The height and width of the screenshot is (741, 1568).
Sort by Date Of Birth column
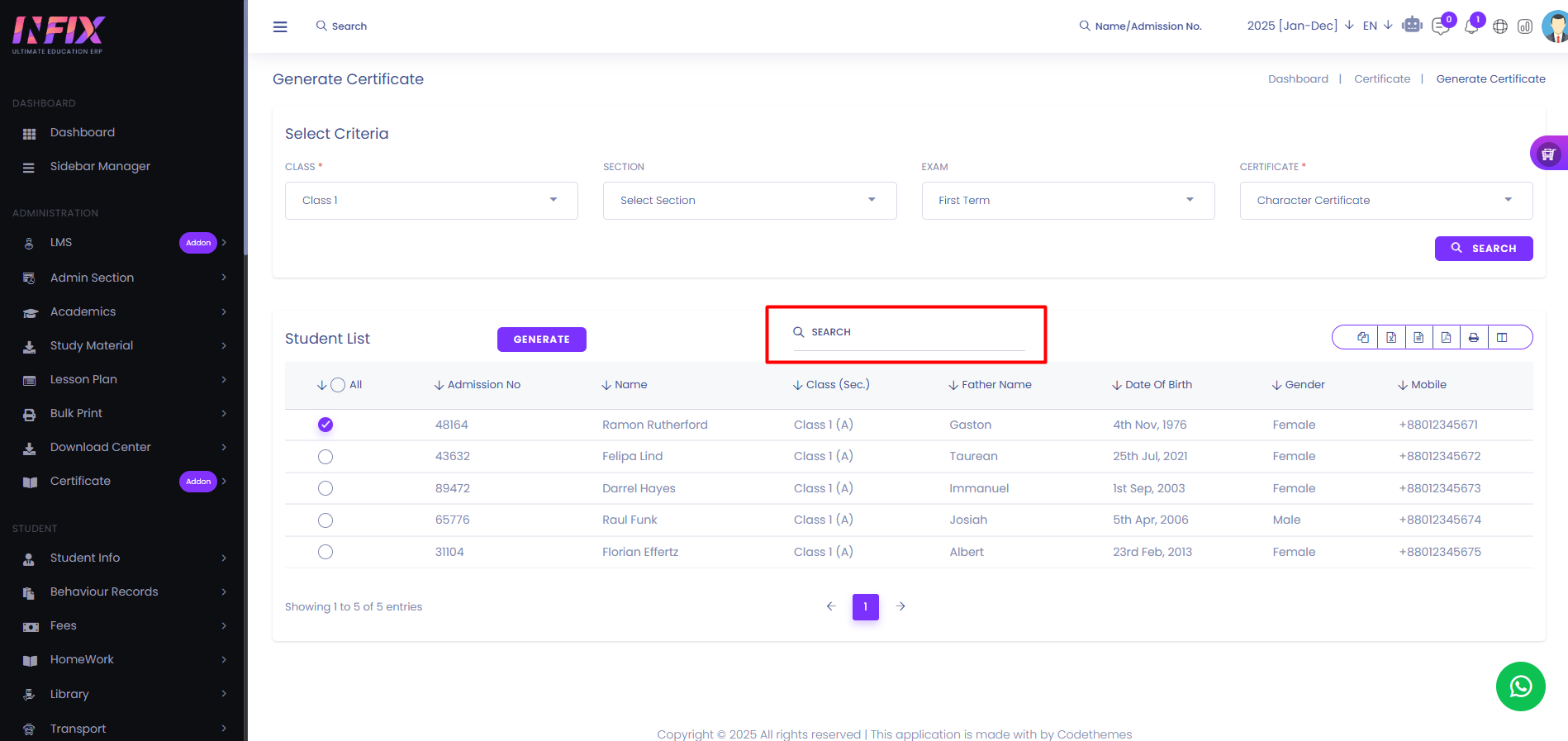pyautogui.click(x=1152, y=385)
